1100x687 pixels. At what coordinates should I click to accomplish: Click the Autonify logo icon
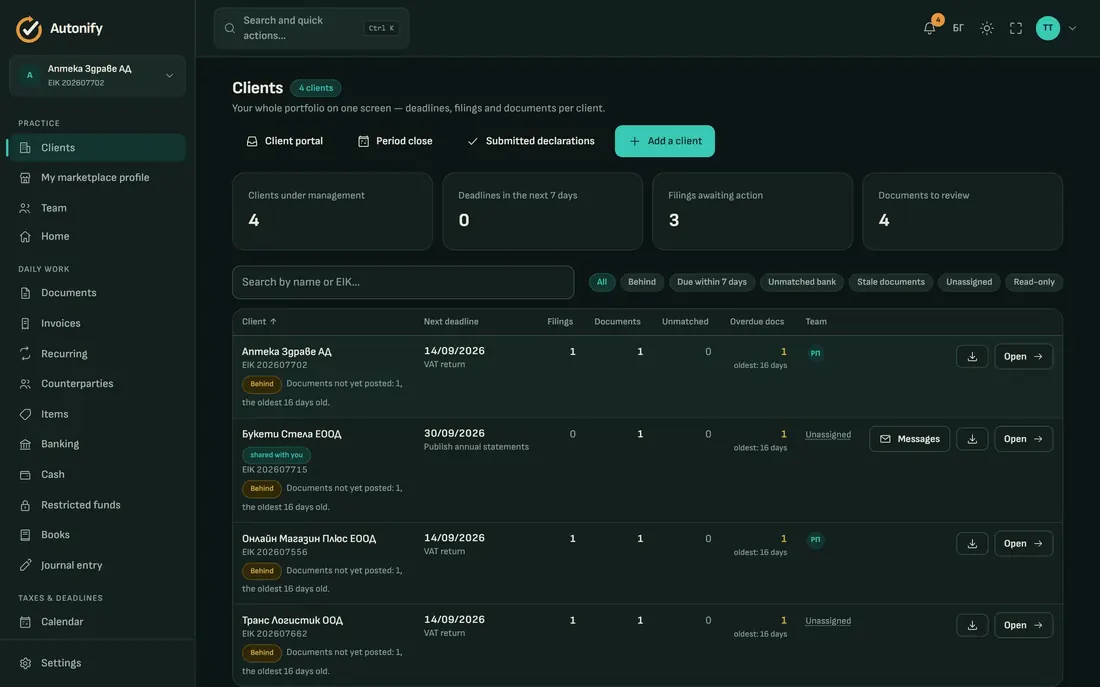click(x=29, y=29)
